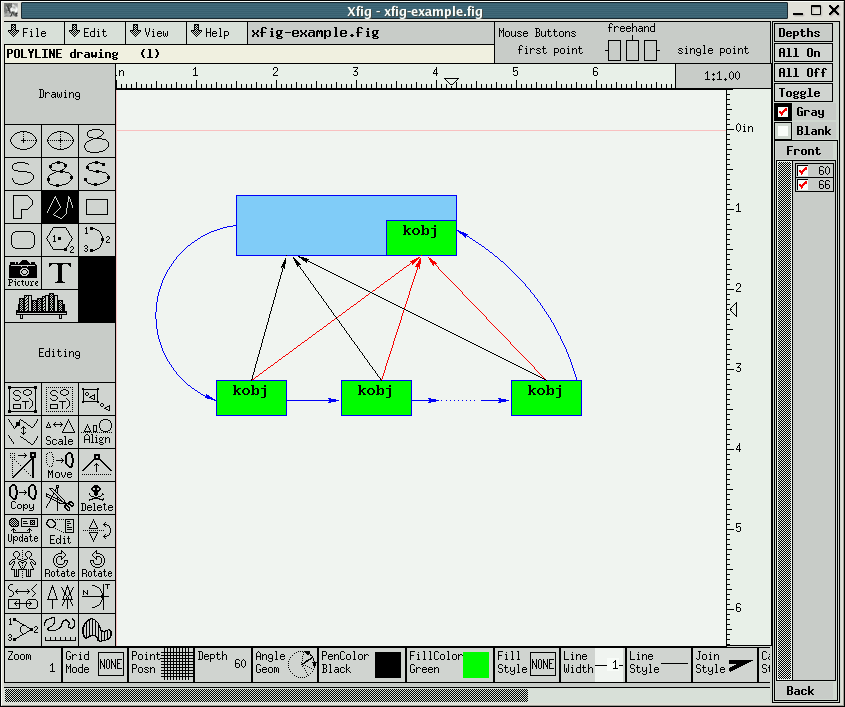Select the Delete (skull) editing tool
The width and height of the screenshot is (845, 707).
(x=96, y=497)
